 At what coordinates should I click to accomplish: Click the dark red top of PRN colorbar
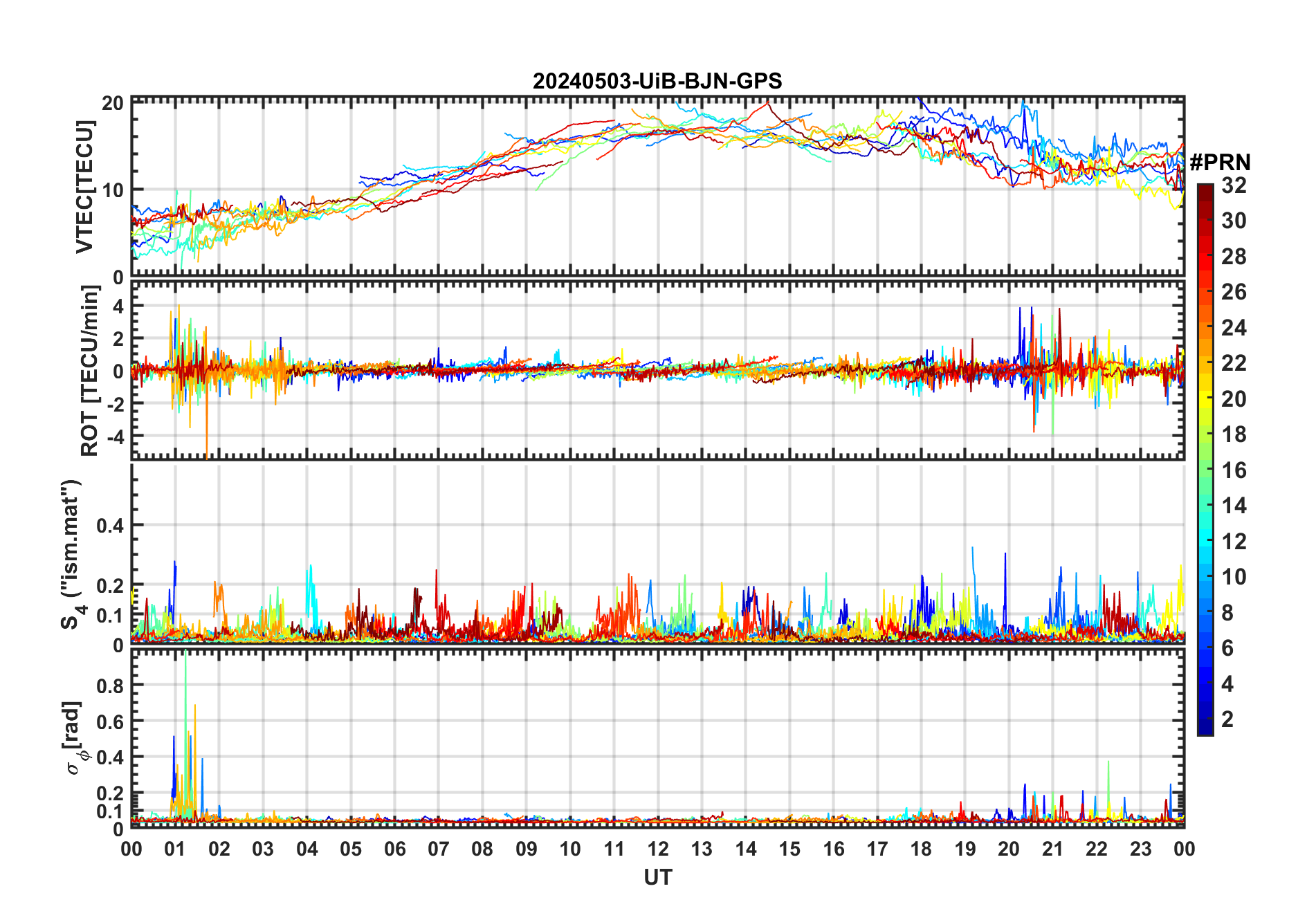(1205, 189)
